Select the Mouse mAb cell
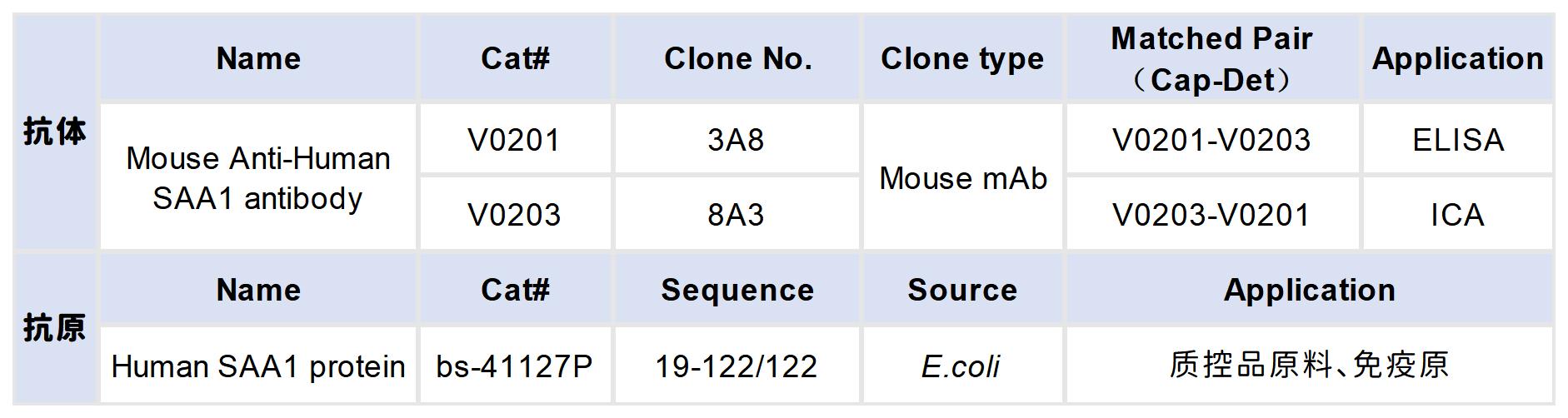 (962, 177)
